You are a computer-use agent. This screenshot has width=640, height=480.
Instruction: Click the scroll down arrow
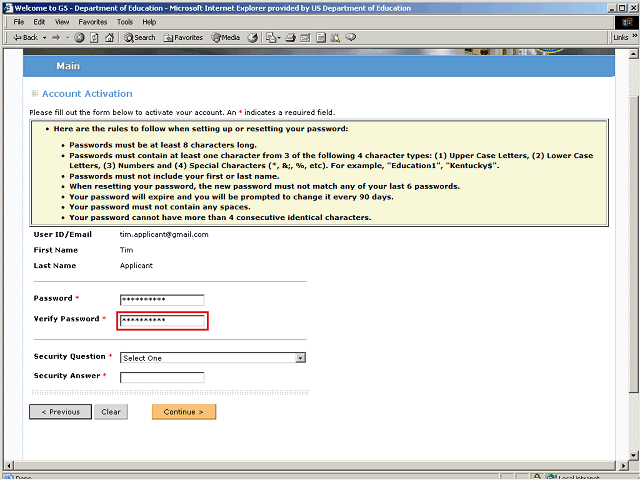click(x=633, y=455)
